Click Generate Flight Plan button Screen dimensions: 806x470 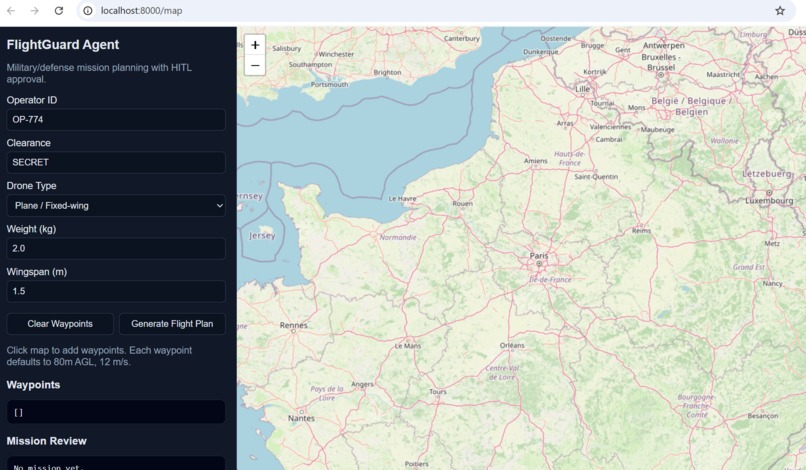tap(172, 323)
